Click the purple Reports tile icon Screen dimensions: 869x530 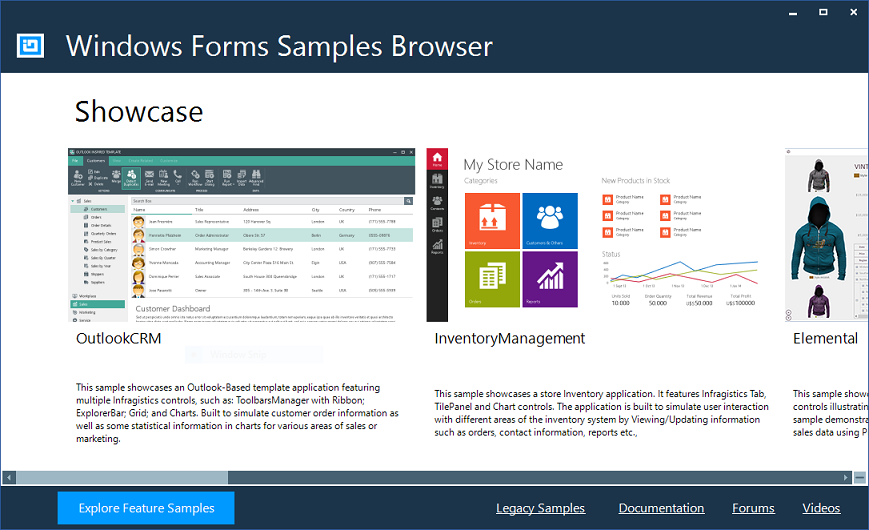point(550,279)
